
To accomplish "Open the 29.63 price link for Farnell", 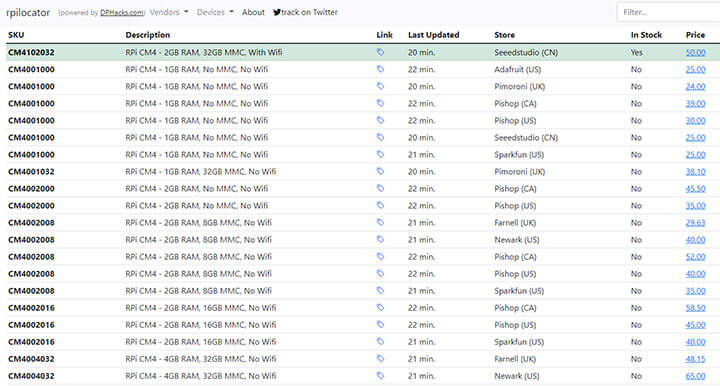I will (x=695, y=223).
